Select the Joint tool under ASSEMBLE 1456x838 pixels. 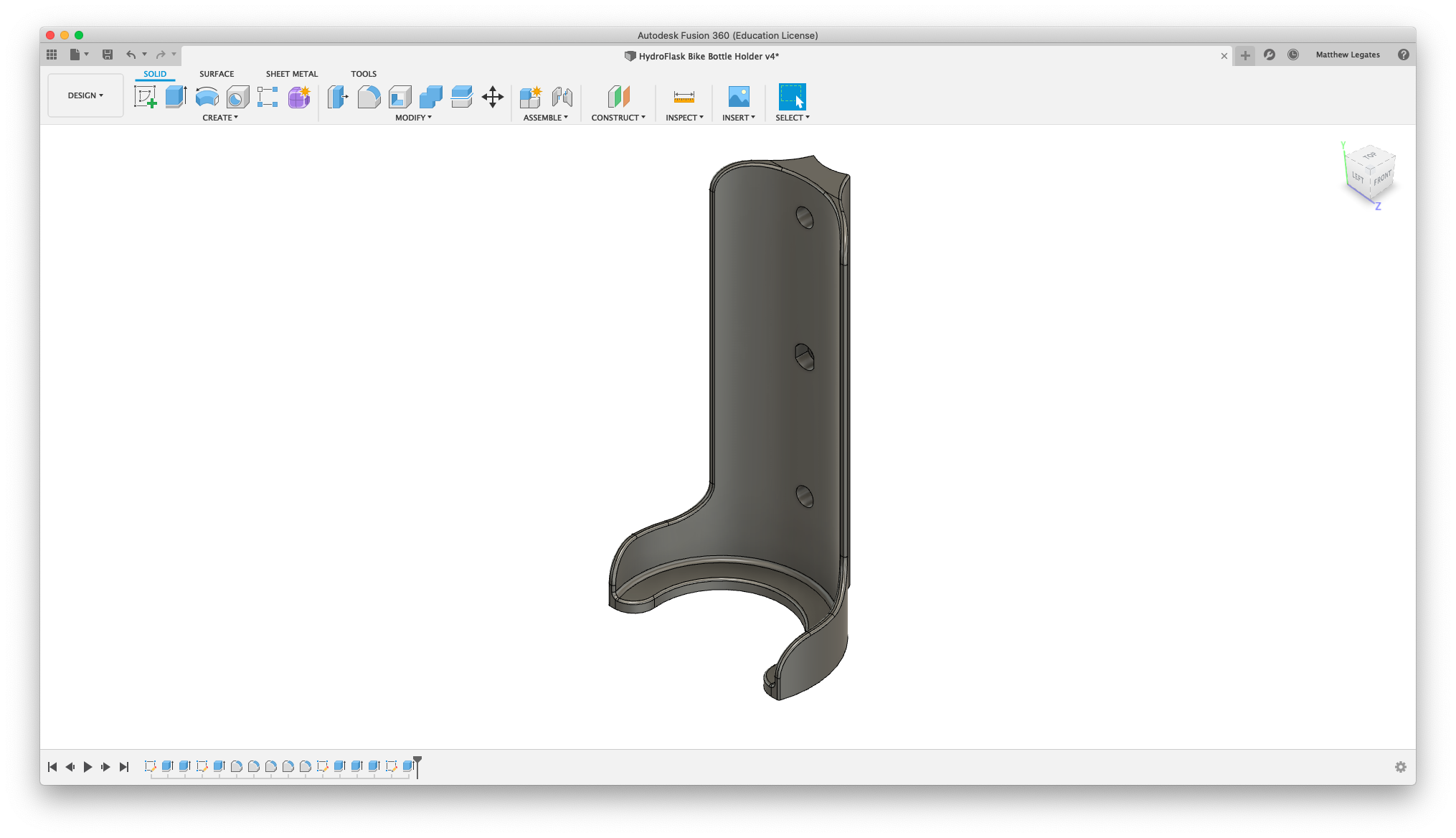[561, 96]
